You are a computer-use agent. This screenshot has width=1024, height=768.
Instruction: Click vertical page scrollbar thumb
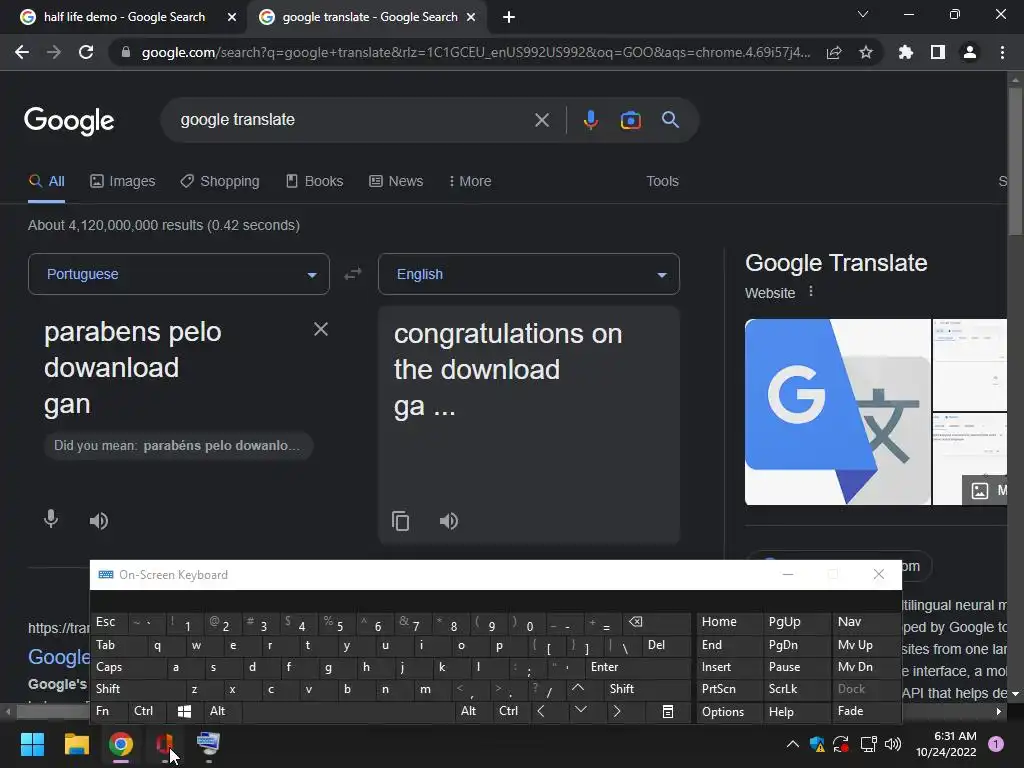1015,160
